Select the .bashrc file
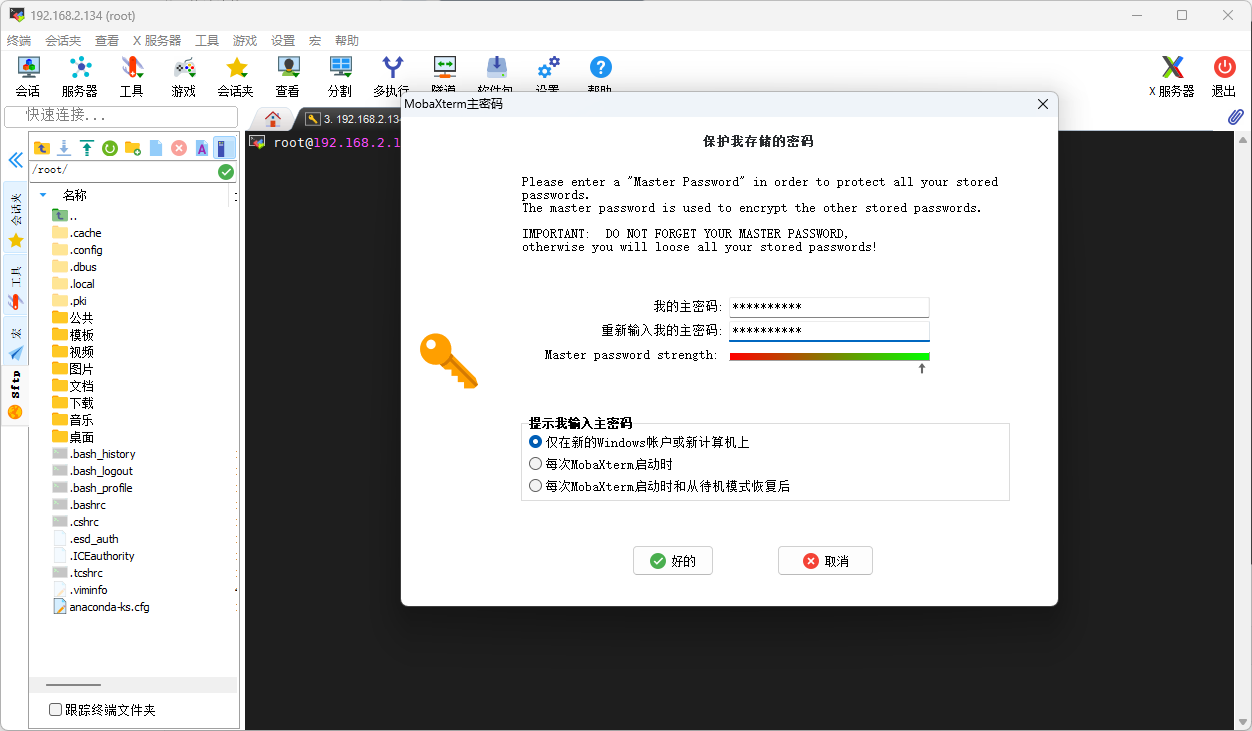The image size is (1252, 731). (79, 505)
